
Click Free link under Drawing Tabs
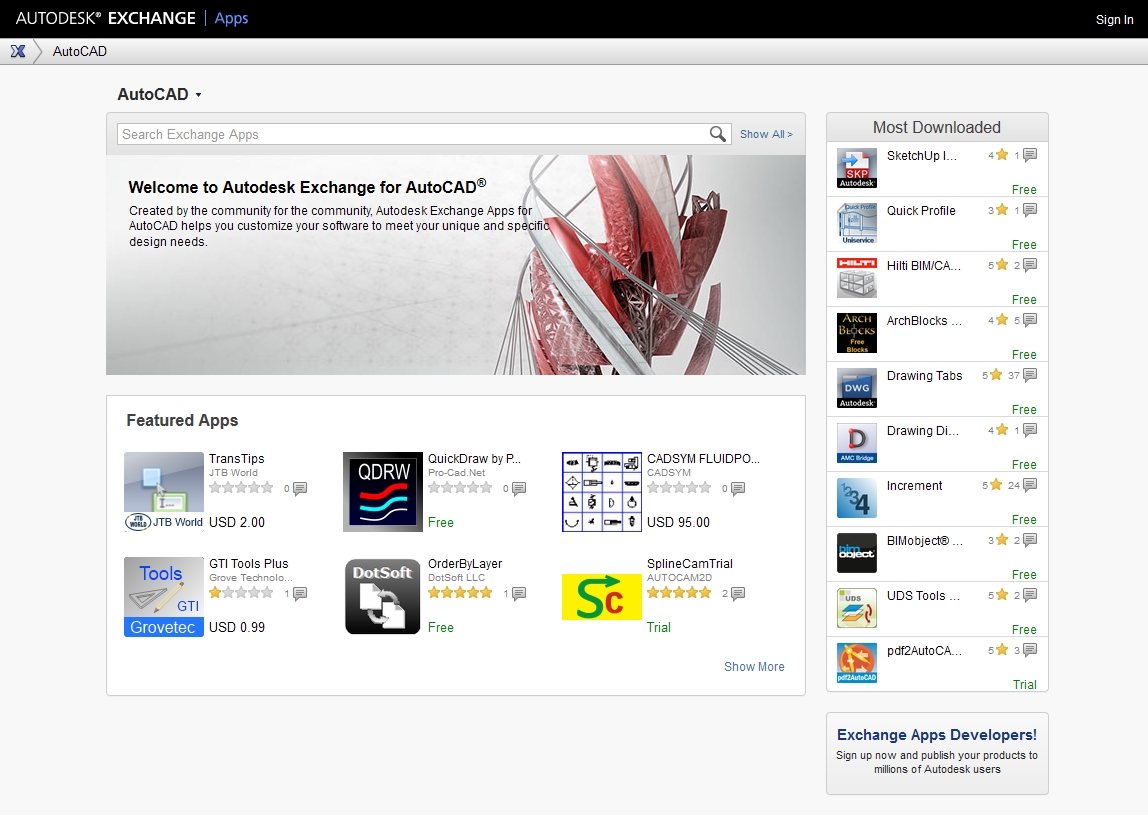1025,409
